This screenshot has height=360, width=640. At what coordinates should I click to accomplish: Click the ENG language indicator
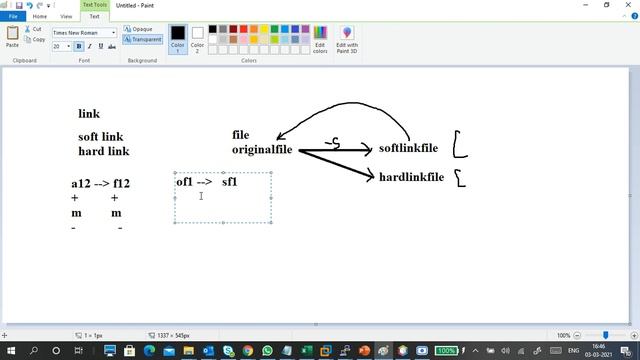(573, 351)
